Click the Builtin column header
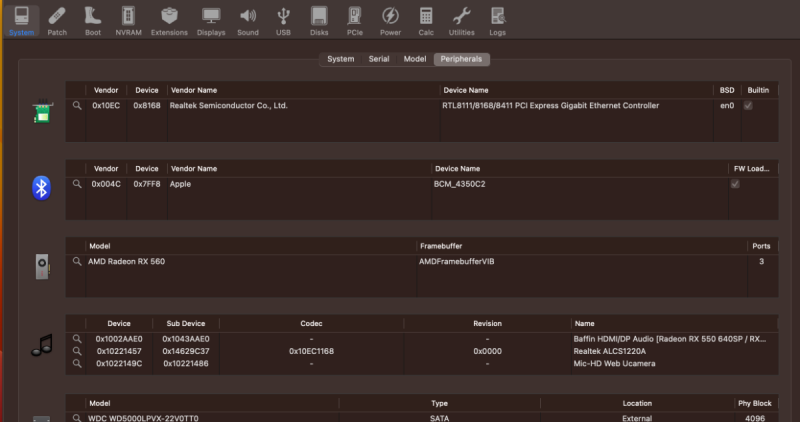The height and width of the screenshot is (422, 800). click(758, 90)
